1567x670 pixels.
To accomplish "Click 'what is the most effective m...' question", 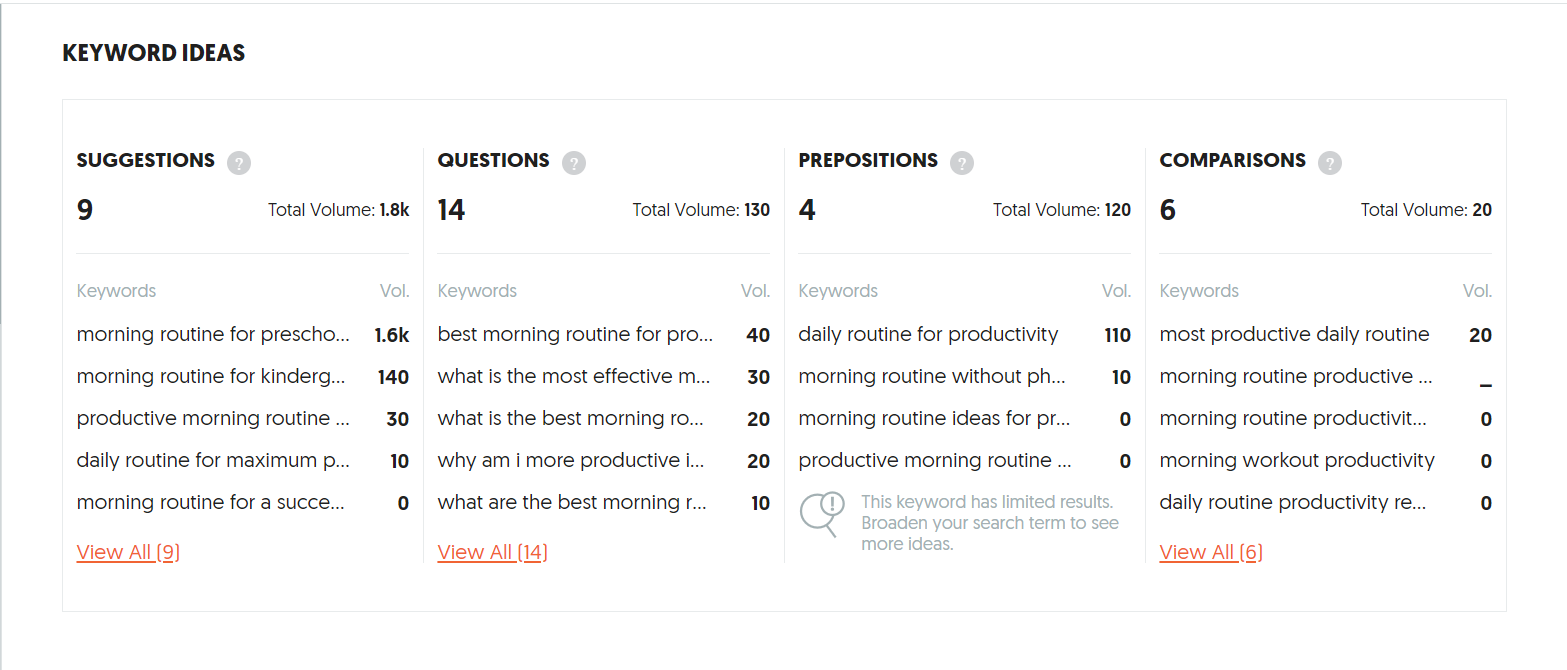I will pos(573,377).
